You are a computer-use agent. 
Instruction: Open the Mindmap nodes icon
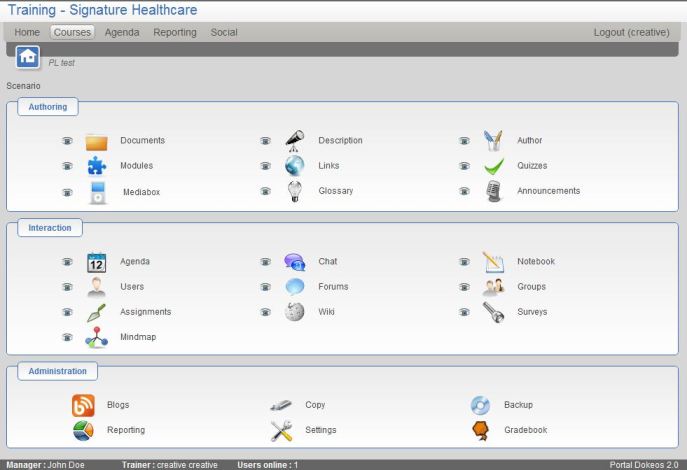coord(96,337)
